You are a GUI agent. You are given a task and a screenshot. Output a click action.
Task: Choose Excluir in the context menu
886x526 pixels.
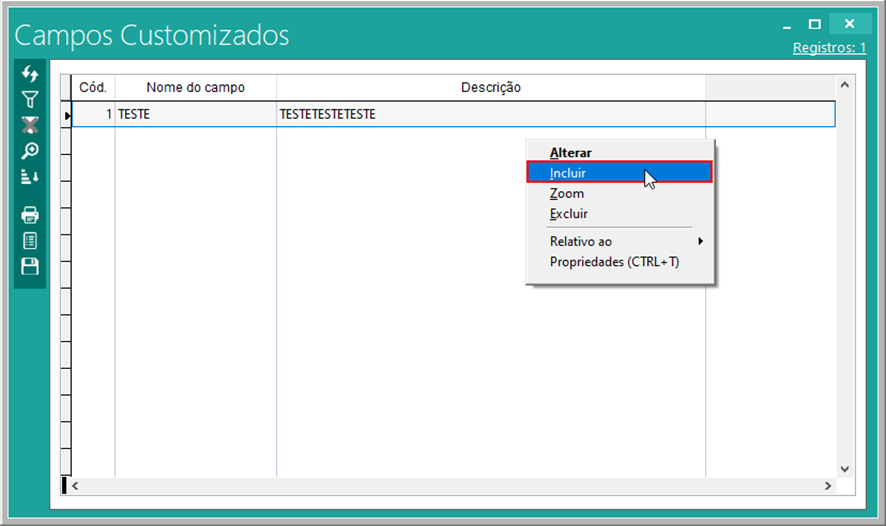(x=569, y=214)
